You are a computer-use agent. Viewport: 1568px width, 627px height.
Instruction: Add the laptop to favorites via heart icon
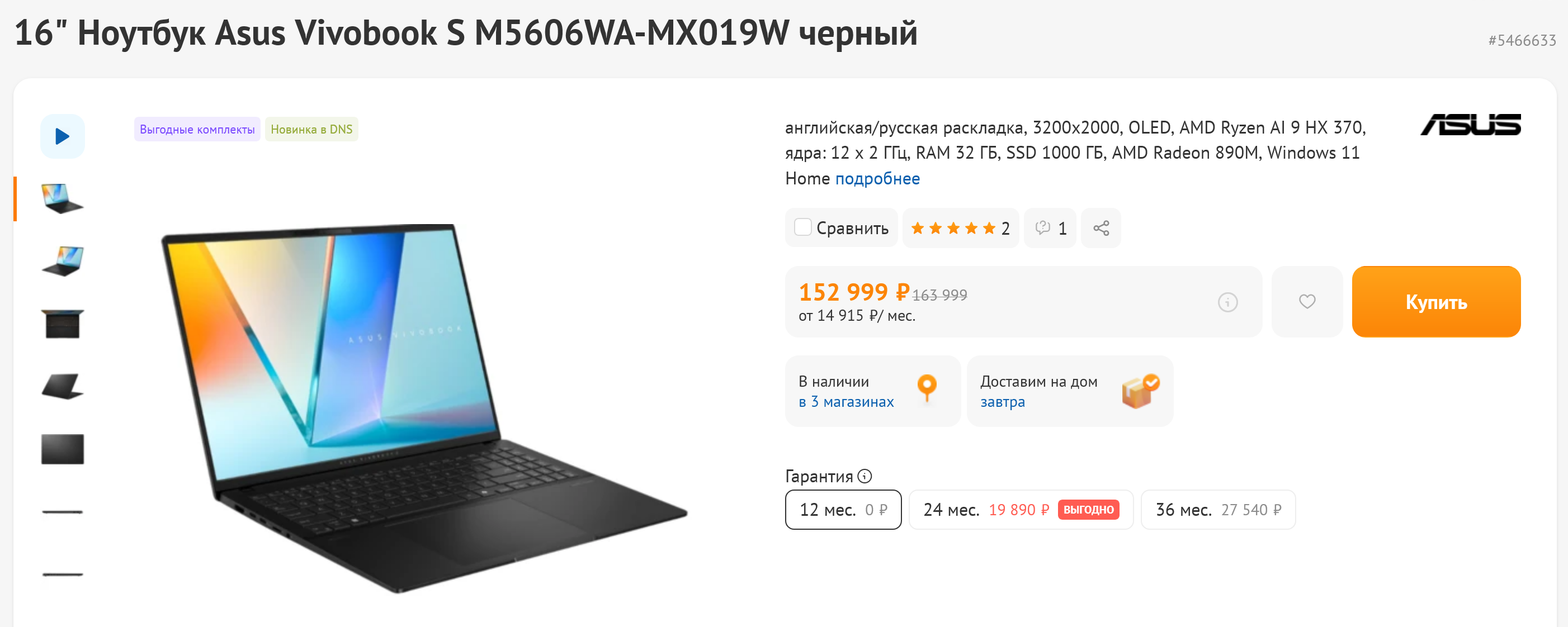pyautogui.click(x=1307, y=302)
